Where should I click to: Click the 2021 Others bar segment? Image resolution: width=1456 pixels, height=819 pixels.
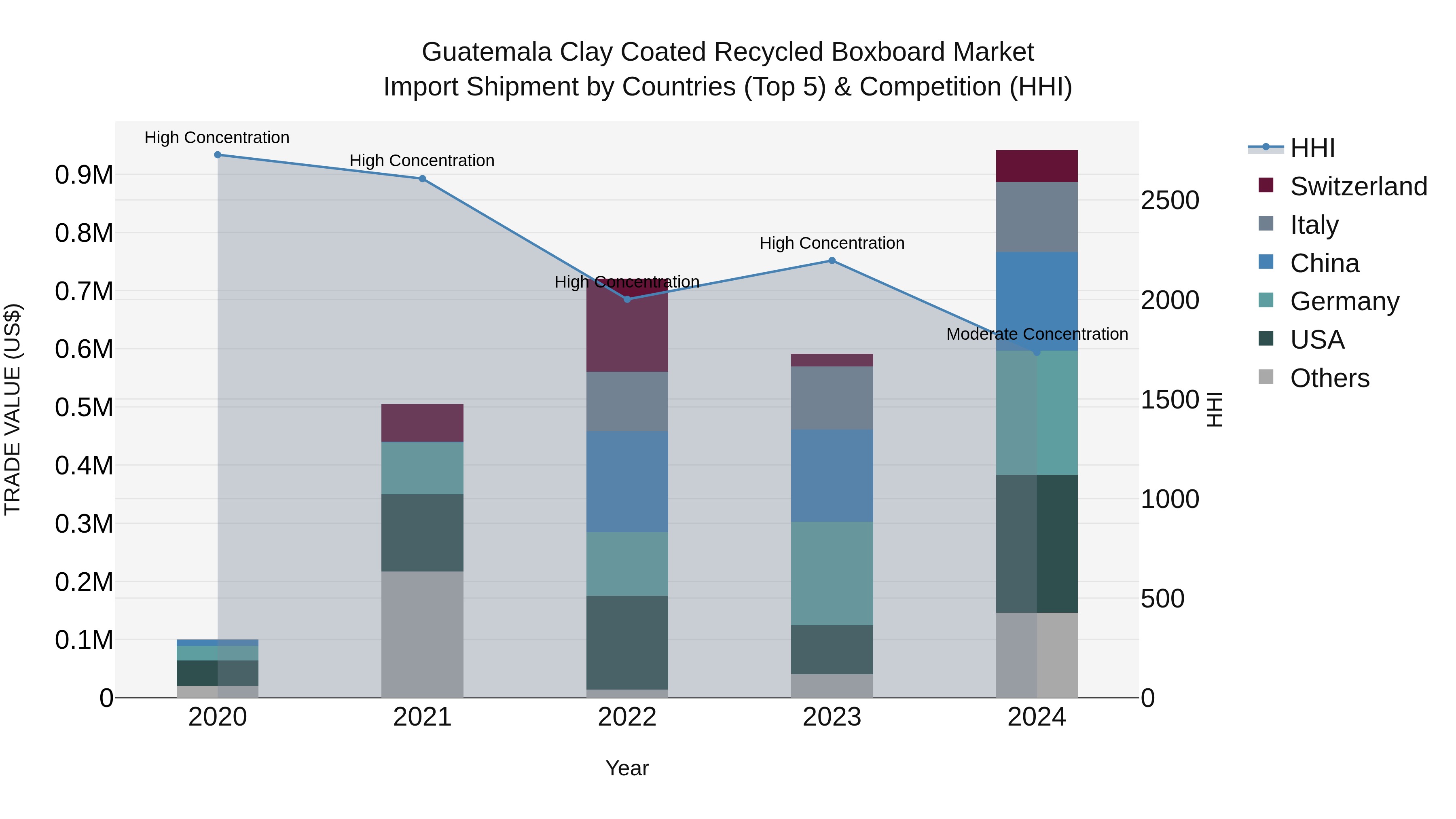point(422,634)
